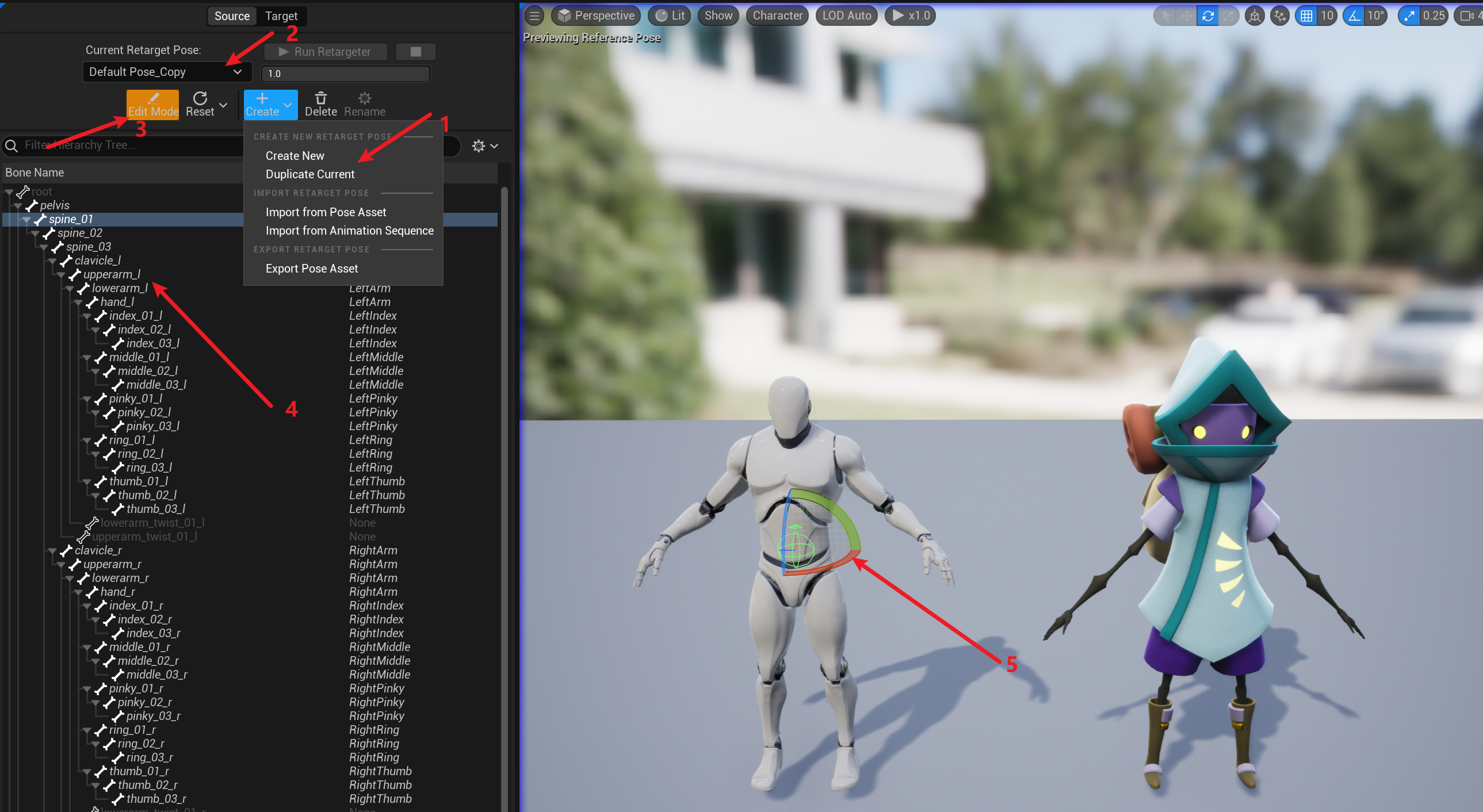The width and height of the screenshot is (1483, 812).
Task: Toggle rotation angle snapping
Action: (1355, 16)
